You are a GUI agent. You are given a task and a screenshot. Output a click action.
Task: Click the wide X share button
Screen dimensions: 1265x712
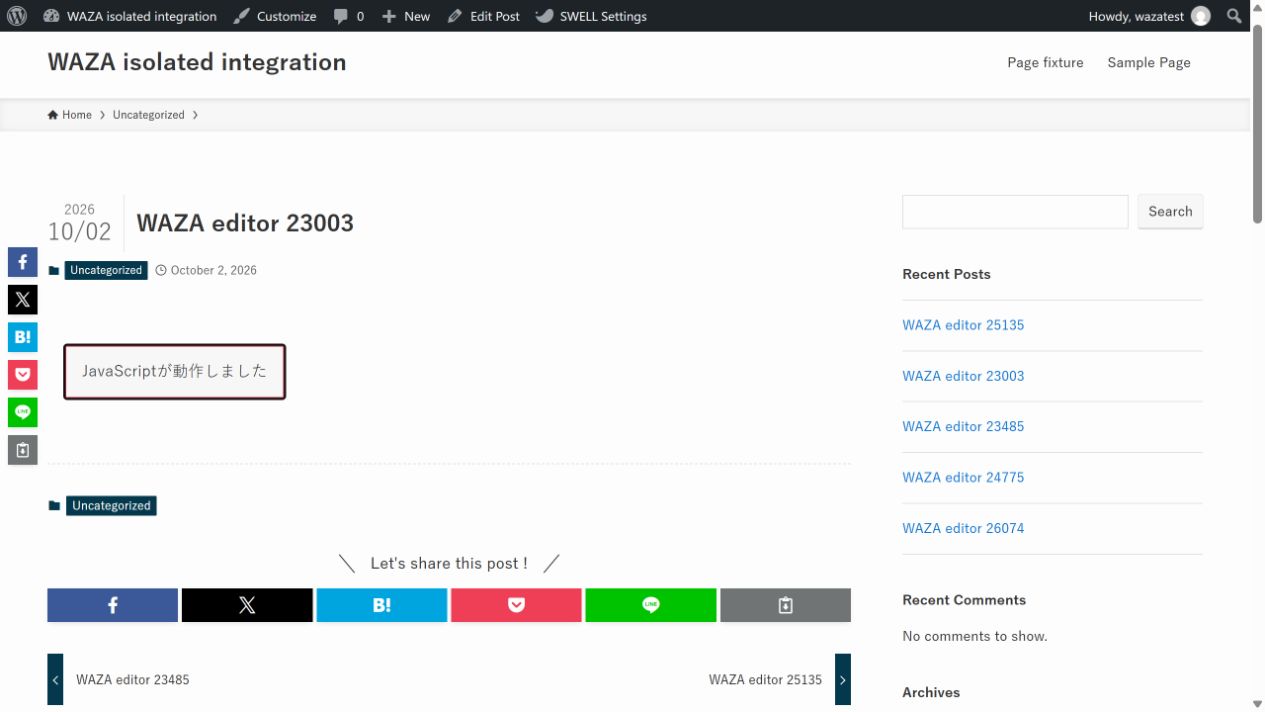(247, 605)
